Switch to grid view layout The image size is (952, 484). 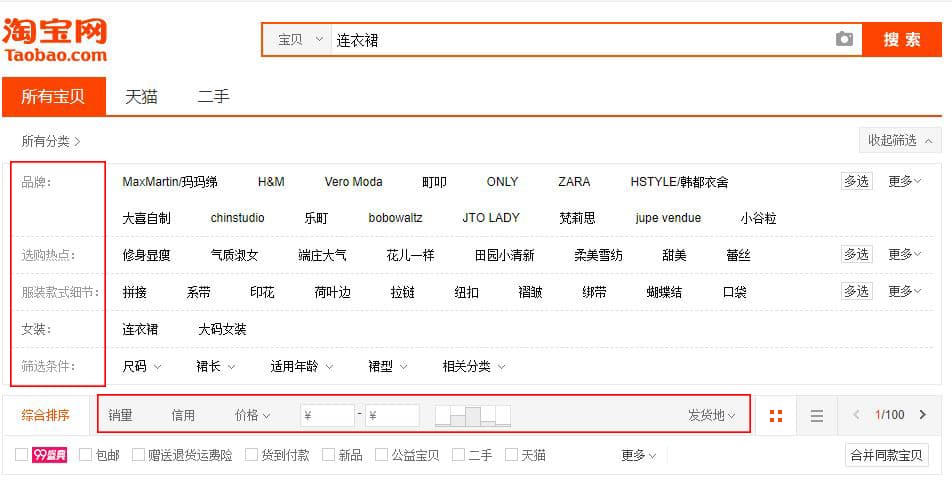pos(775,415)
